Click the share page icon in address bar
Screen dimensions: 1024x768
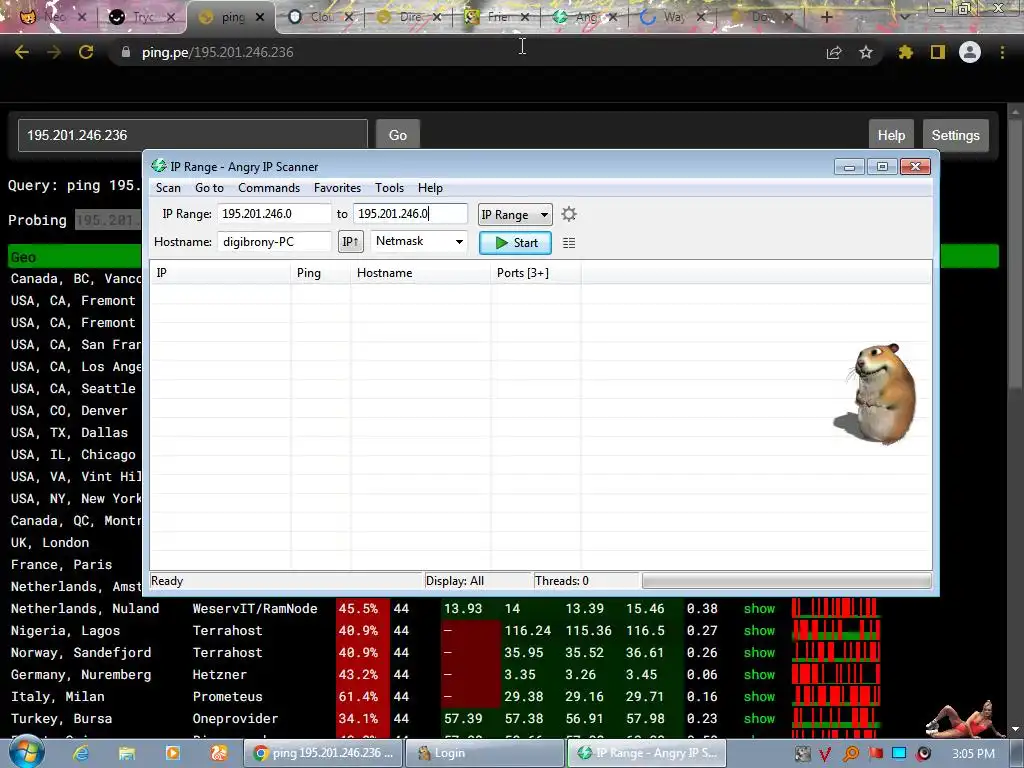[x=834, y=52]
